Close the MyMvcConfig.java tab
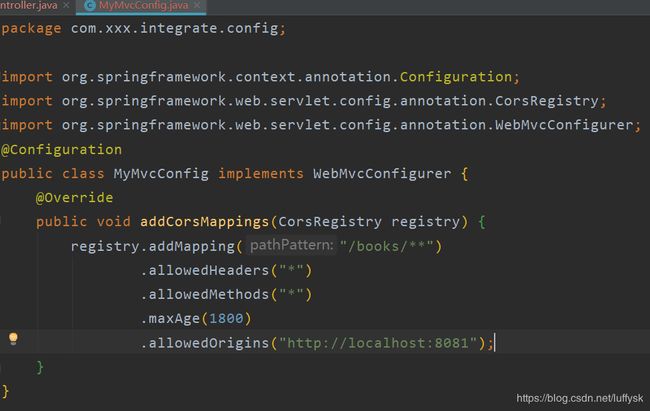 (x=197, y=5)
